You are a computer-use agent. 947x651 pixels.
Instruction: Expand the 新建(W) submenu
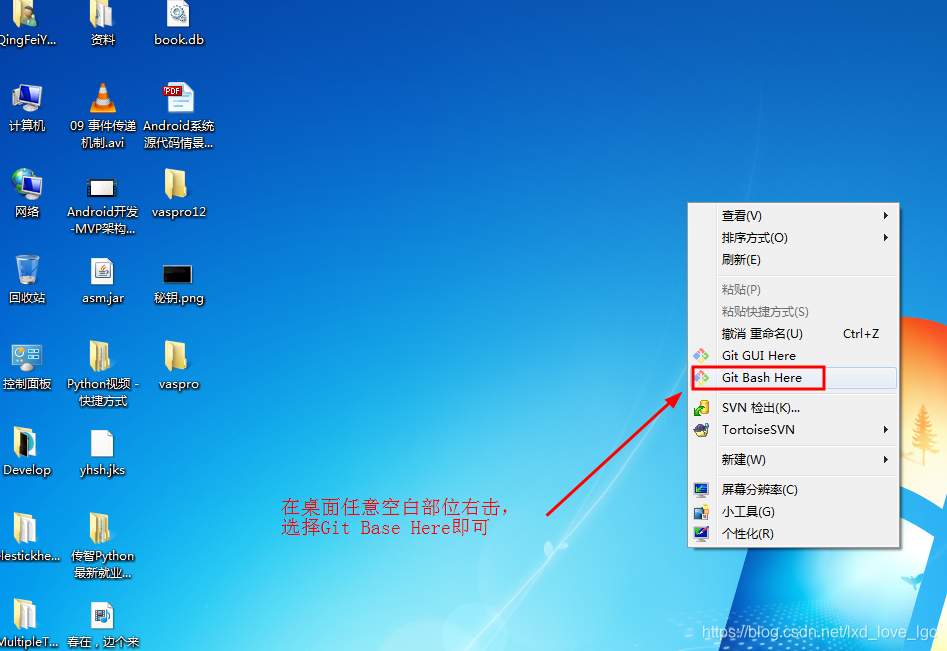[794, 460]
